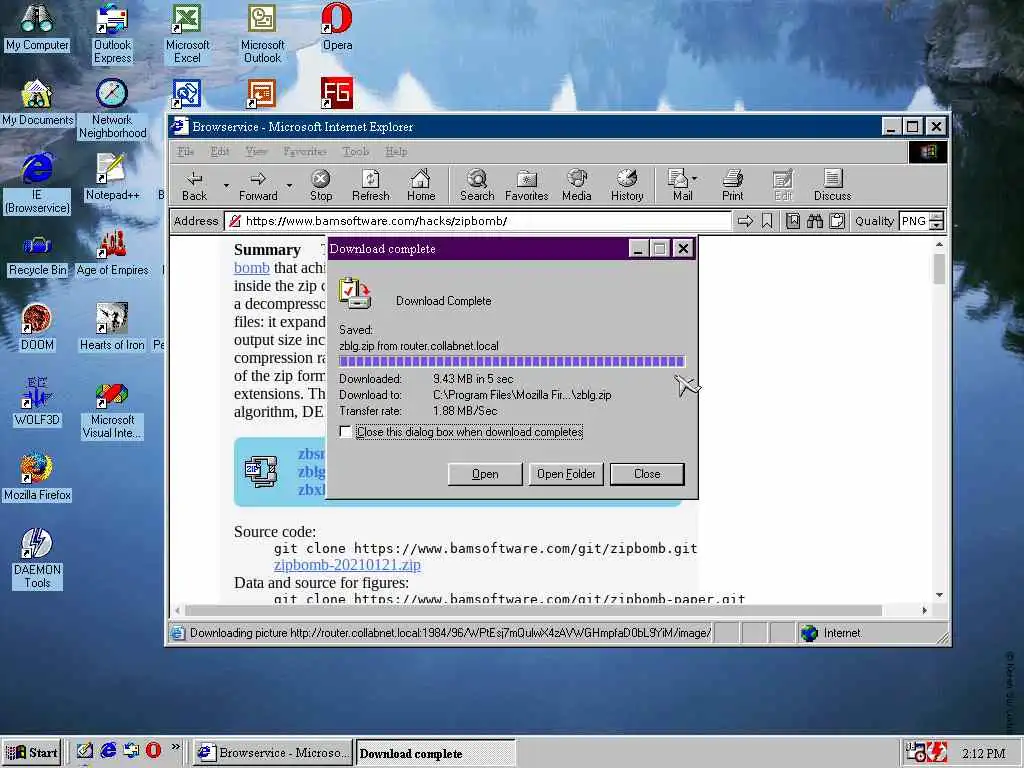The height and width of the screenshot is (768, 1024).
Task: Click the Back toolbar button
Action: tap(194, 185)
